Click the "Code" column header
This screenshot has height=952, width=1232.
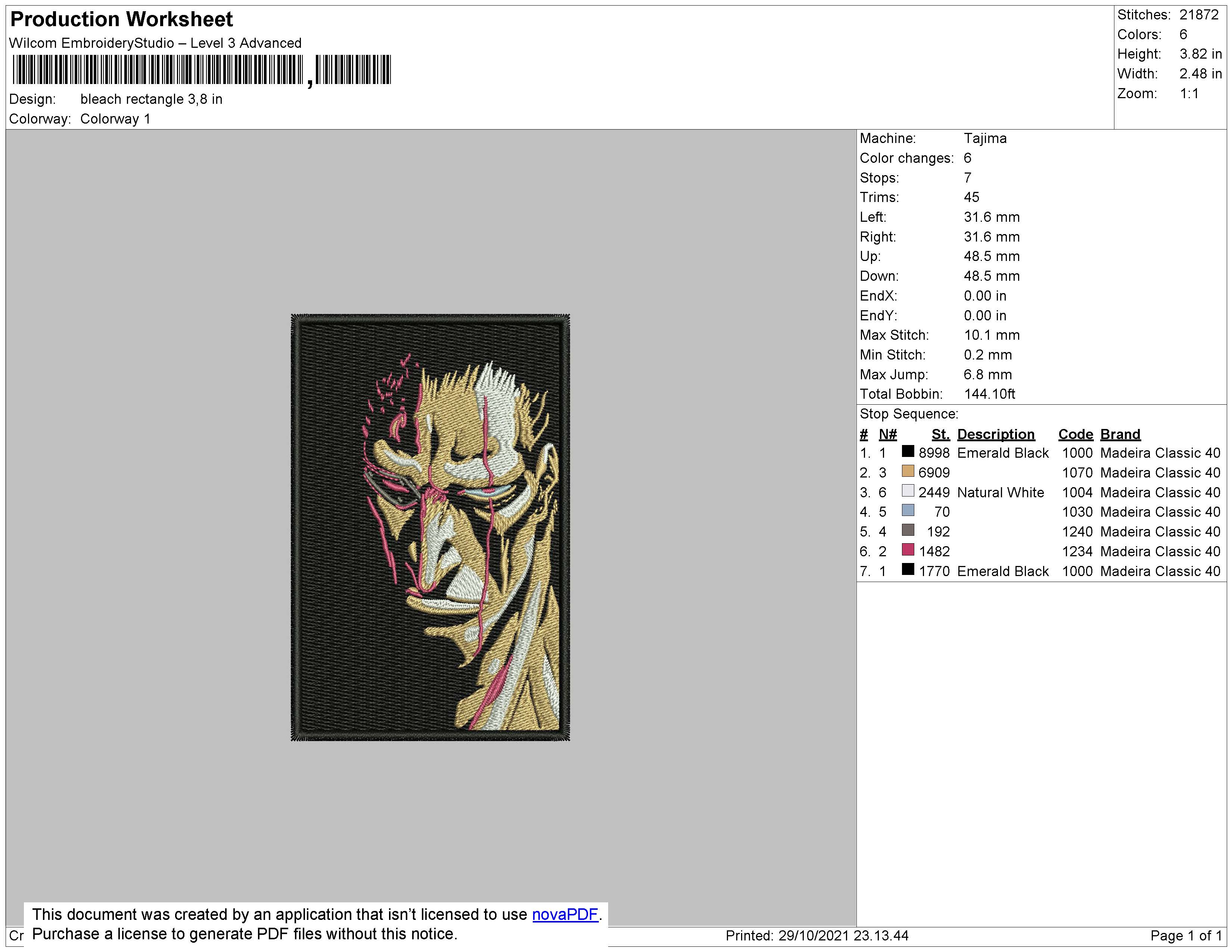(1075, 434)
